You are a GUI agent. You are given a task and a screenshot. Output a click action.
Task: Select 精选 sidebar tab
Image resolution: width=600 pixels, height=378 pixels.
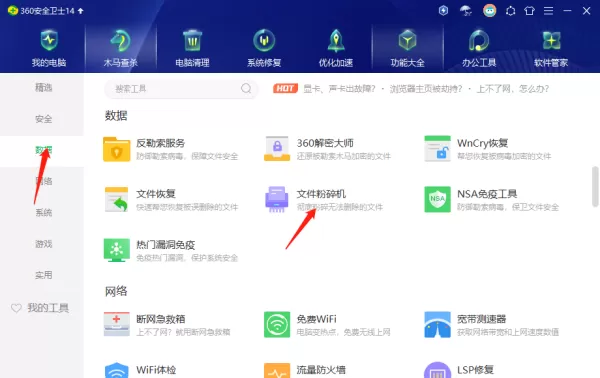pyautogui.click(x=44, y=88)
